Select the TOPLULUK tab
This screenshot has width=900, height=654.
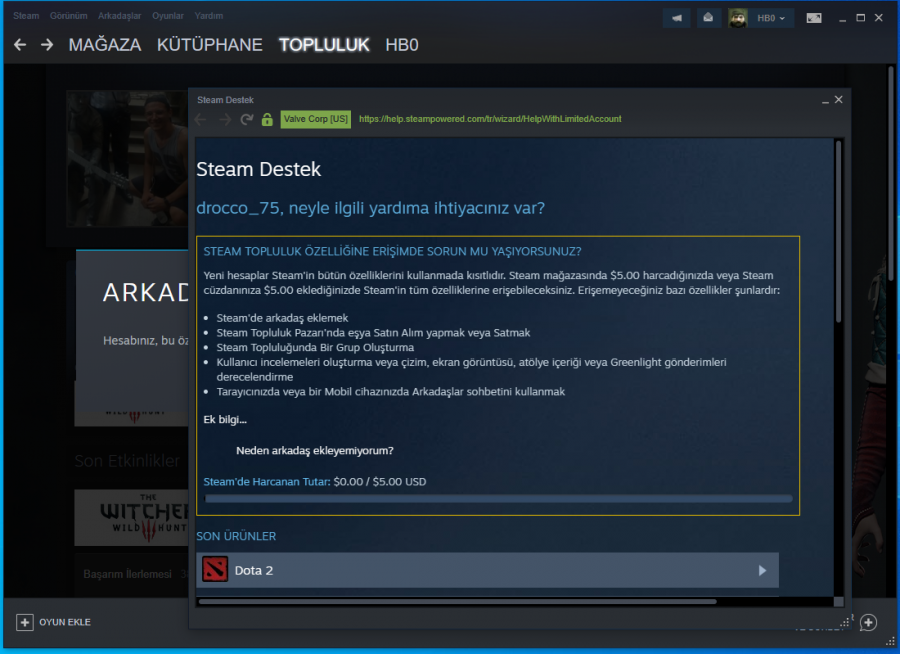click(324, 45)
